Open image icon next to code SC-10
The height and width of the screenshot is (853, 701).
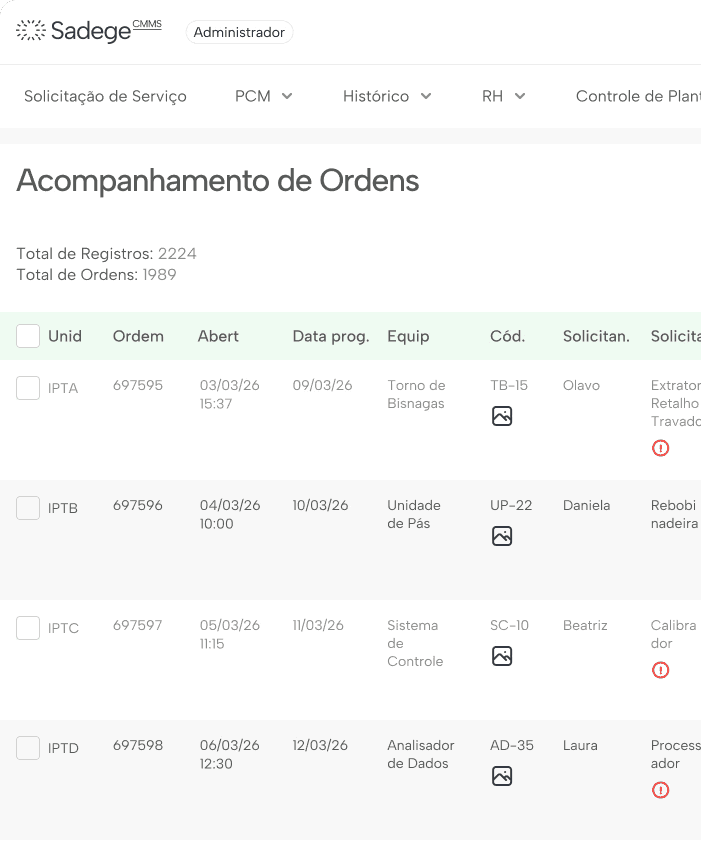pyautogui.click(x=501, y=656)
